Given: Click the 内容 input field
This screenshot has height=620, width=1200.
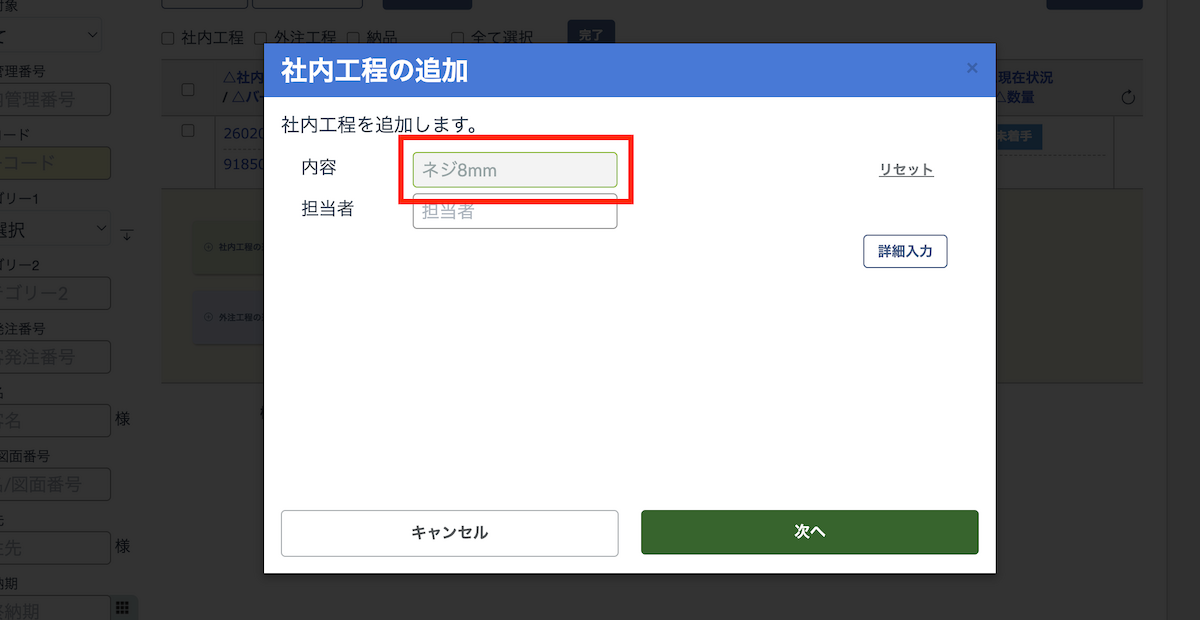Looking at the screenshot, I should click(514, 170).
